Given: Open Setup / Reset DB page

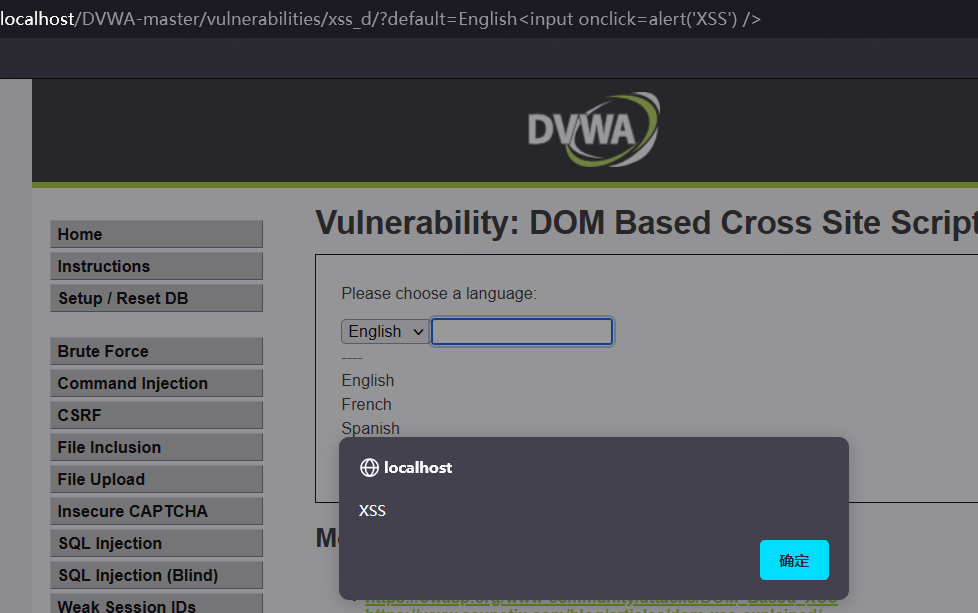Looking at the screenshot, I should 156,298.
